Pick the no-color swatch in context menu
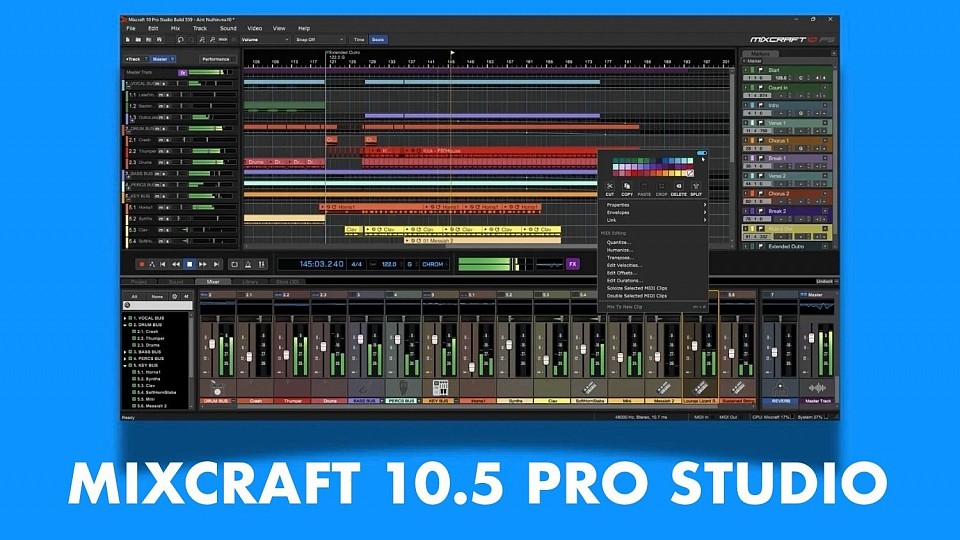The width and height of the screenshot is (960, 540). point(691,173)
